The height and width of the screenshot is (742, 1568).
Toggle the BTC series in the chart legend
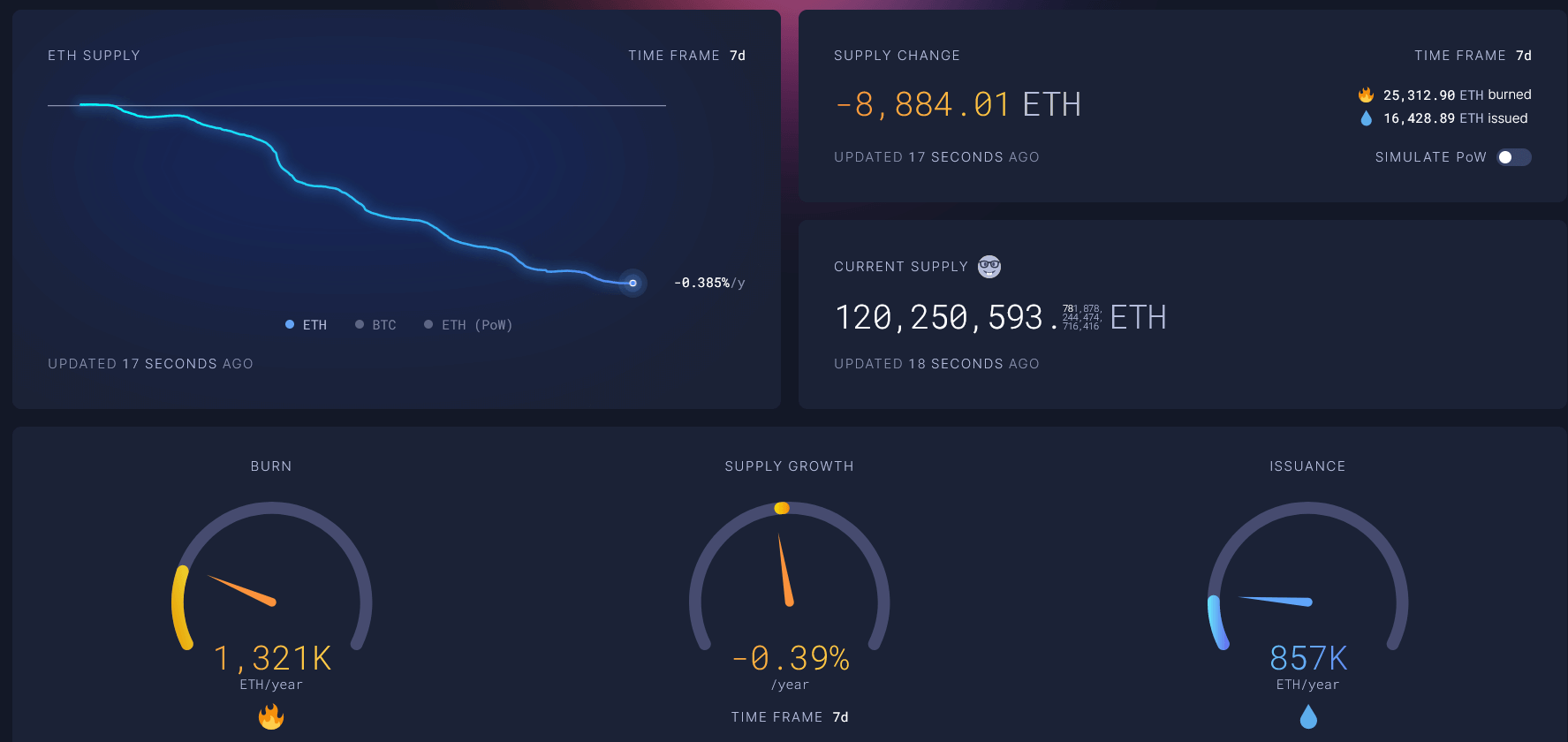click(375, 324)
